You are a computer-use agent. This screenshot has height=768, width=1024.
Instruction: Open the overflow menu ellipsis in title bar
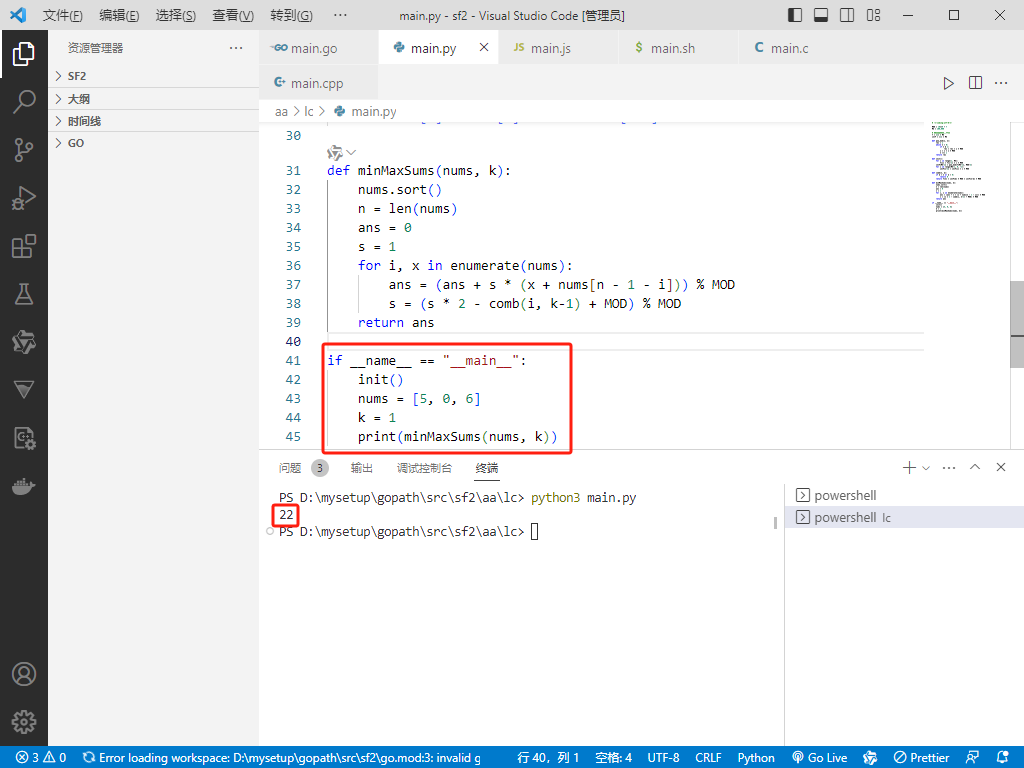[x=340, y=15]
